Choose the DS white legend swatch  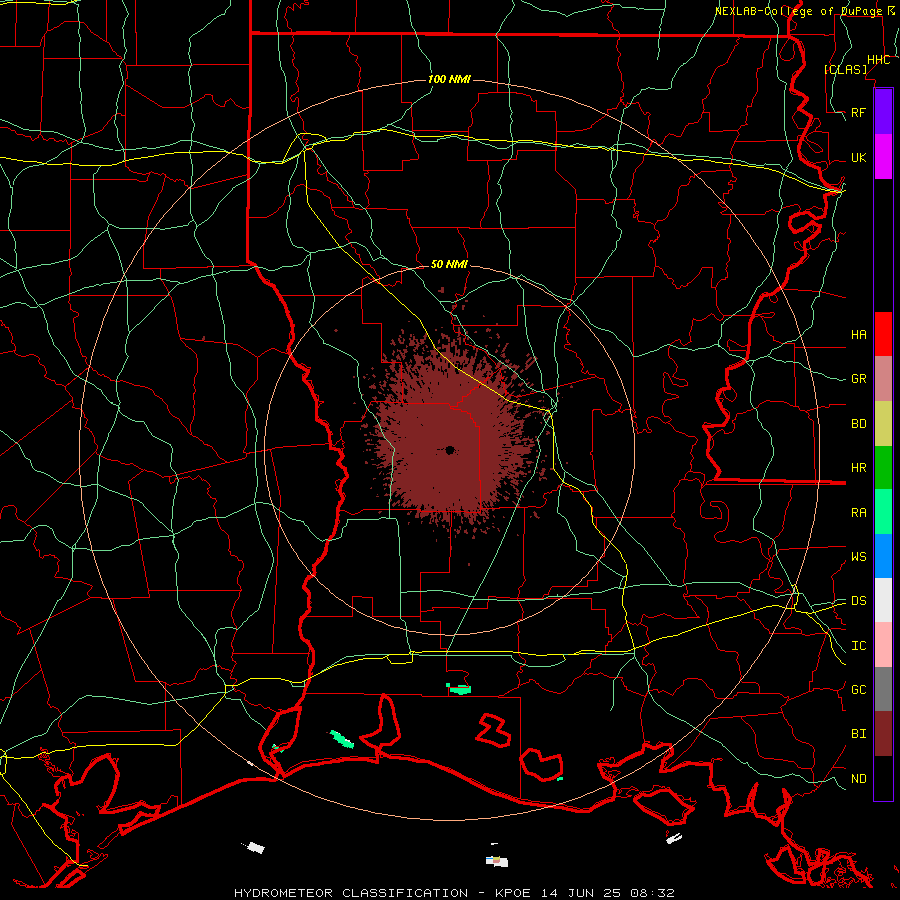click(883, 600)
